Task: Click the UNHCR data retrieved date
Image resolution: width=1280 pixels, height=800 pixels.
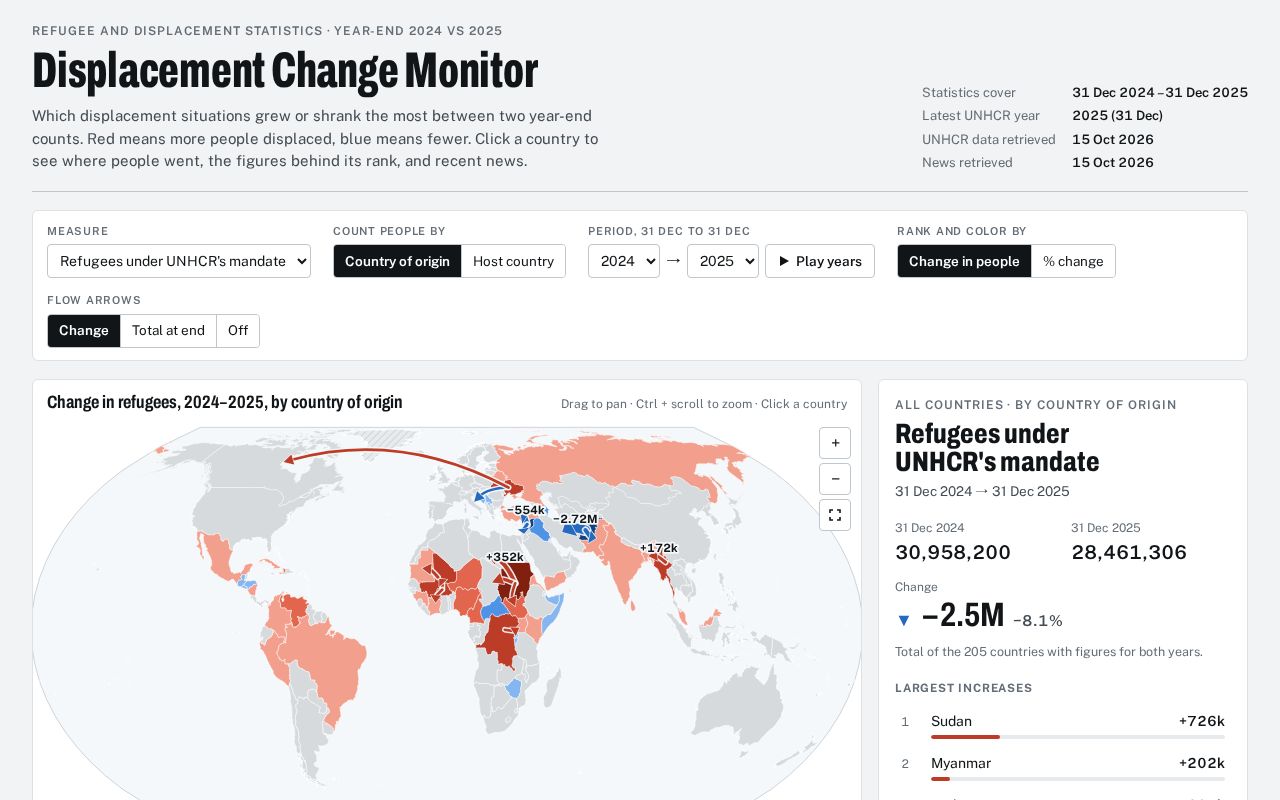Action: coord(1113,139)
